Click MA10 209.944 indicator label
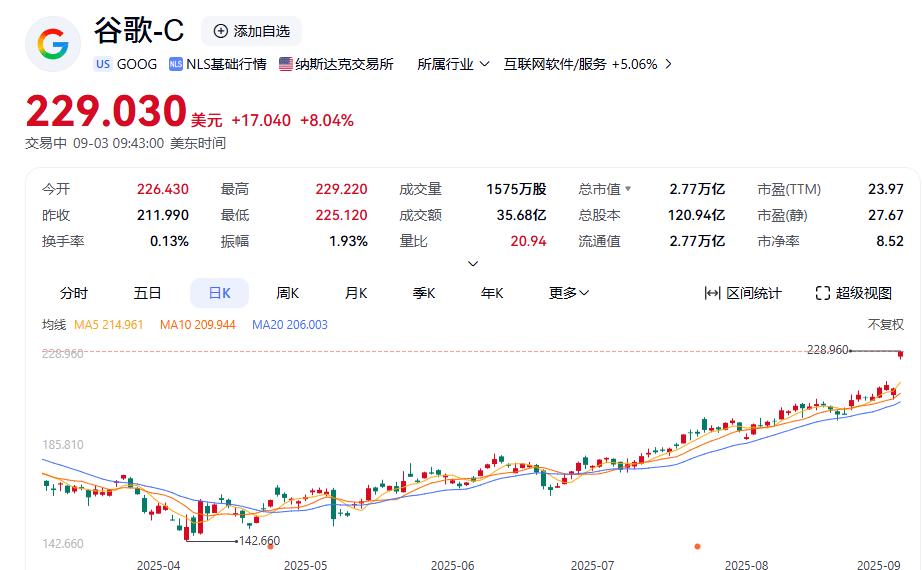922x570 pixels. 198,325
